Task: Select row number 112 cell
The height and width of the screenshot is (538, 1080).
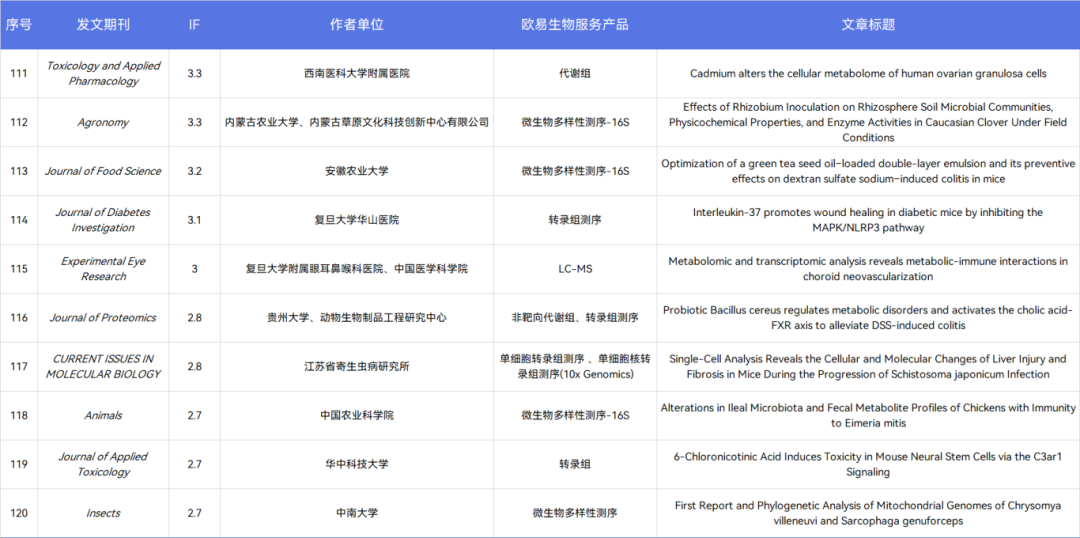Action: (x=19, y=123)
